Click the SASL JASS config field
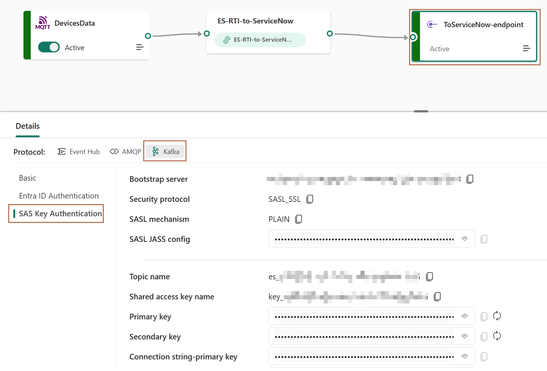 tap(371, 239)
